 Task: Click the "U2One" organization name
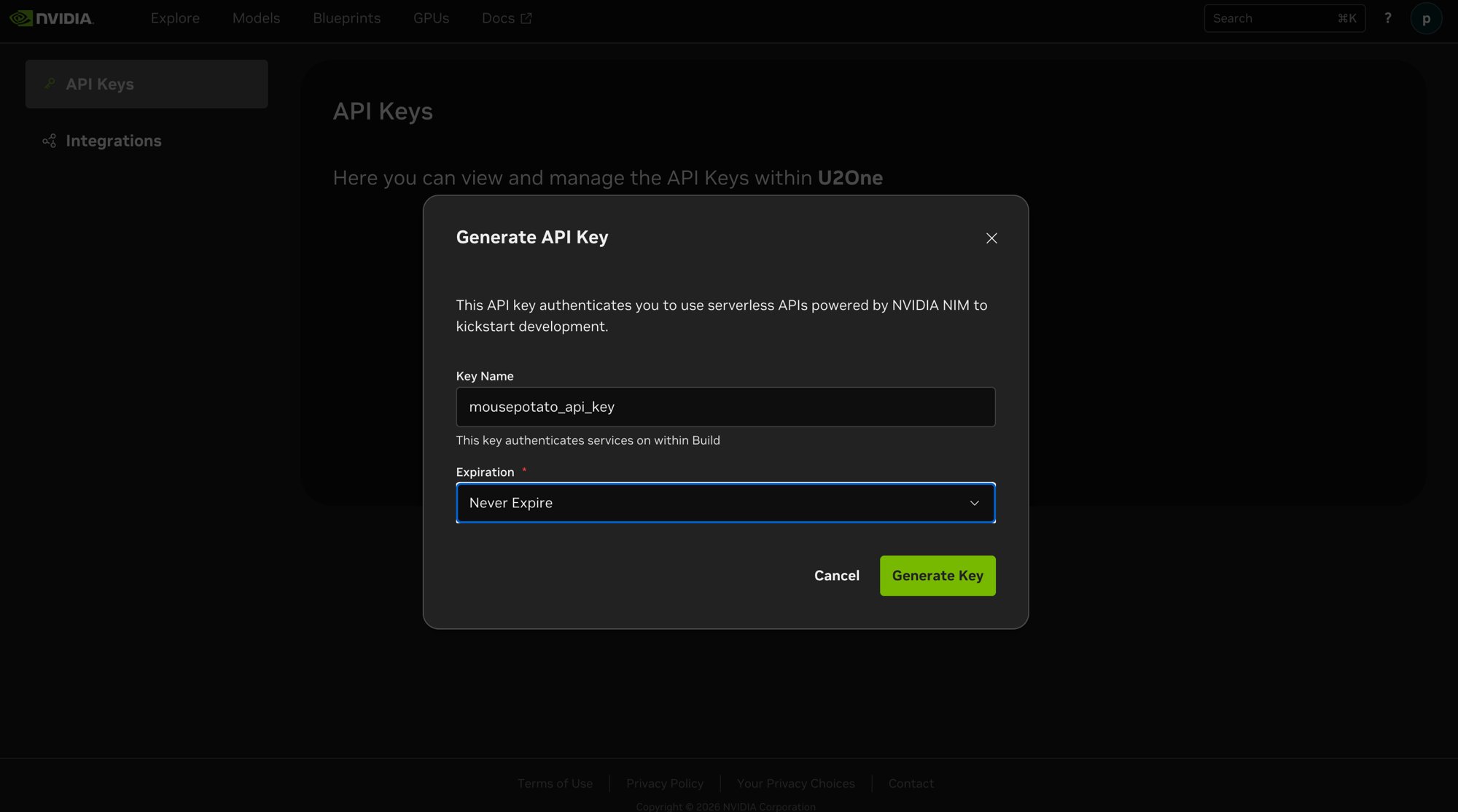(850, 178)
